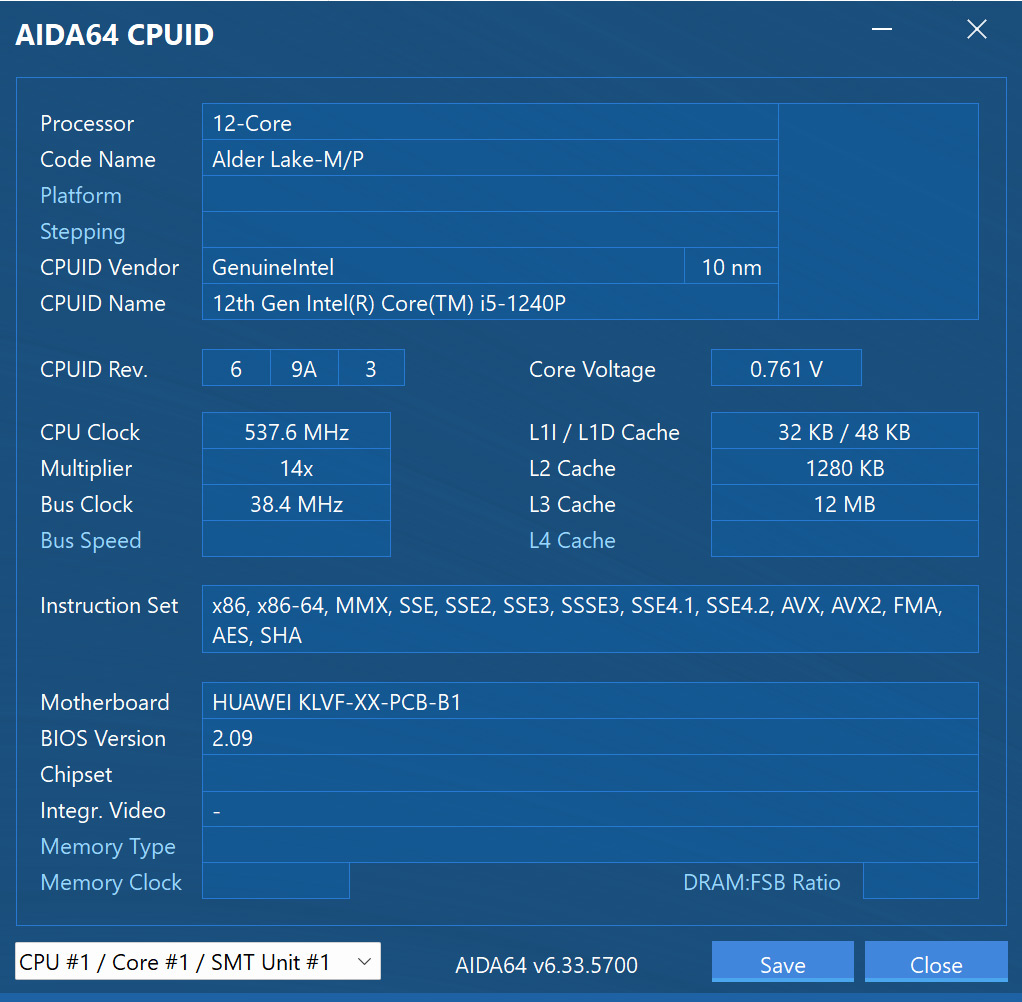
Task: Click the Motherboard value HUAWEI KLVF-XX-PCB-B1
Action: click(590, 701)
